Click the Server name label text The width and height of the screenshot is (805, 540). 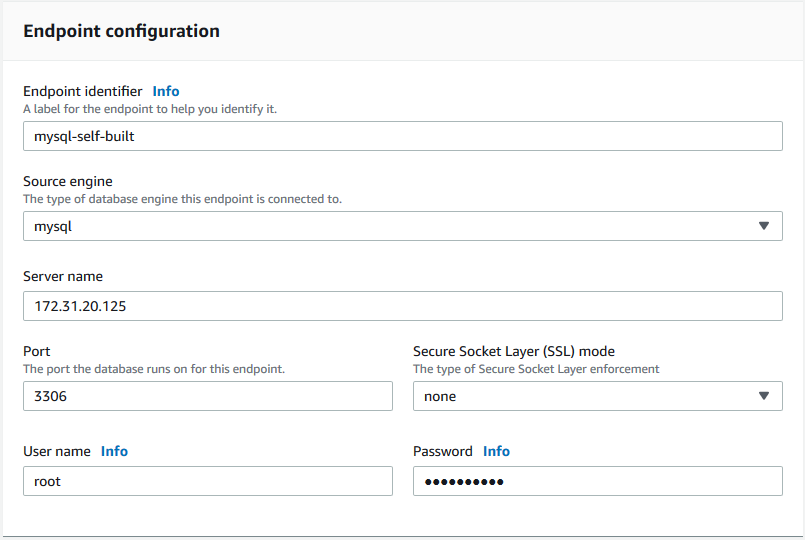point(63,276)
